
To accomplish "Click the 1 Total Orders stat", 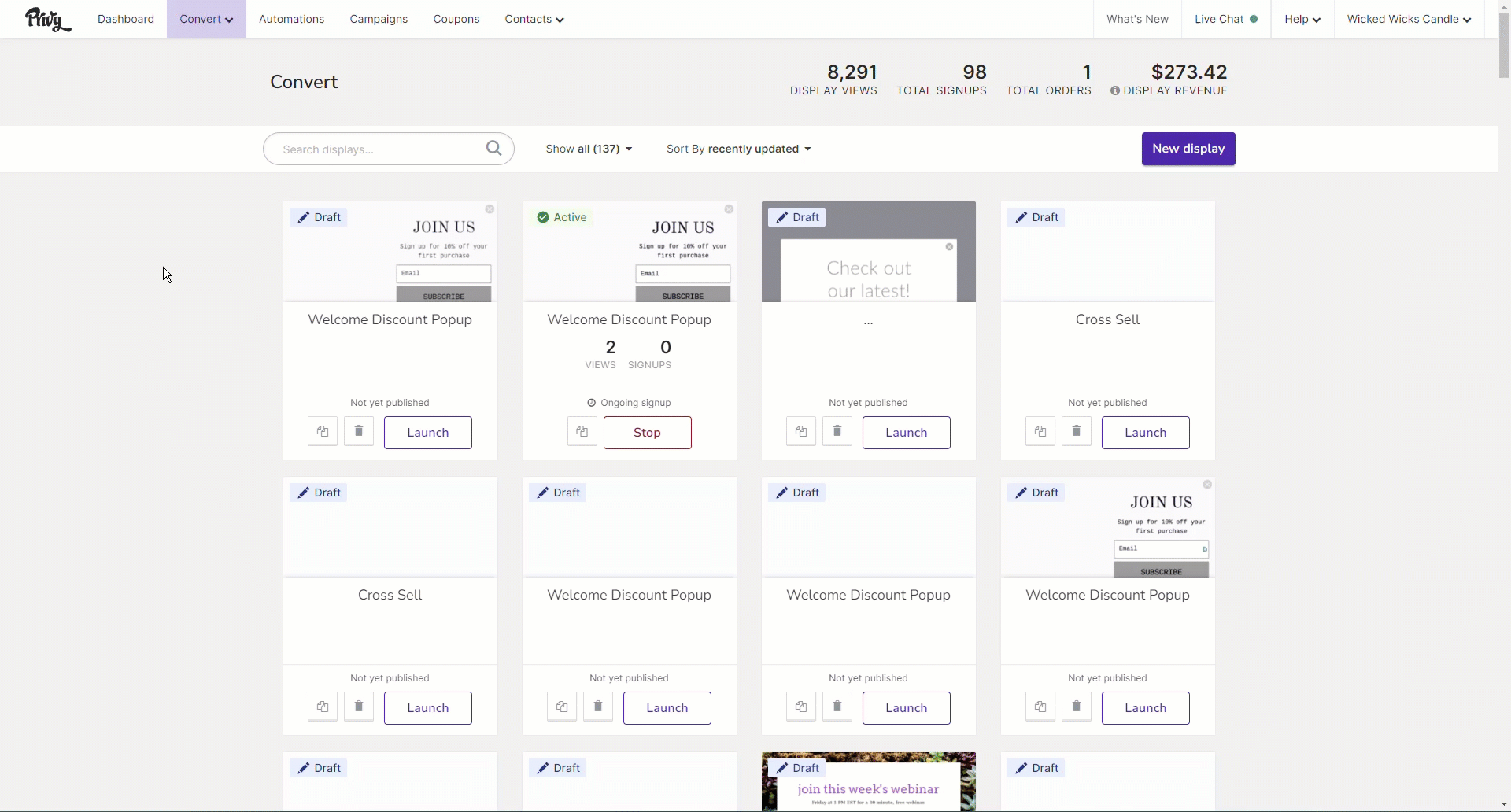I will pos(1048,79).
